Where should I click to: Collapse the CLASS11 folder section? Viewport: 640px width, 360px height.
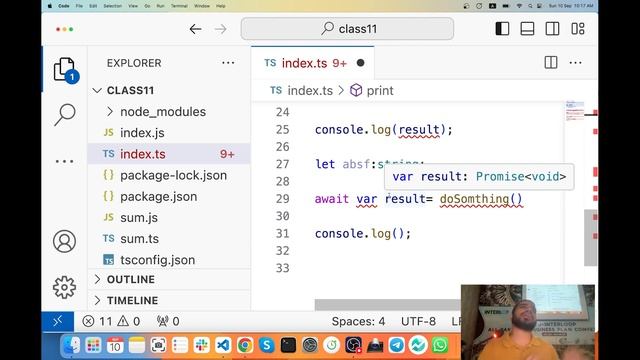click(169, 90)
